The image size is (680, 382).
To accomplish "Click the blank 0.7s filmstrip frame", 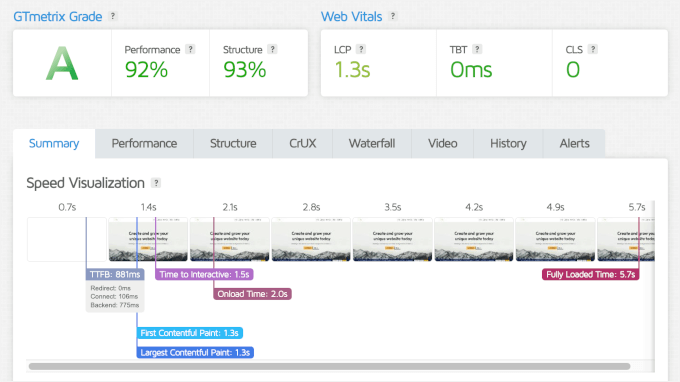I will [67, 239].
